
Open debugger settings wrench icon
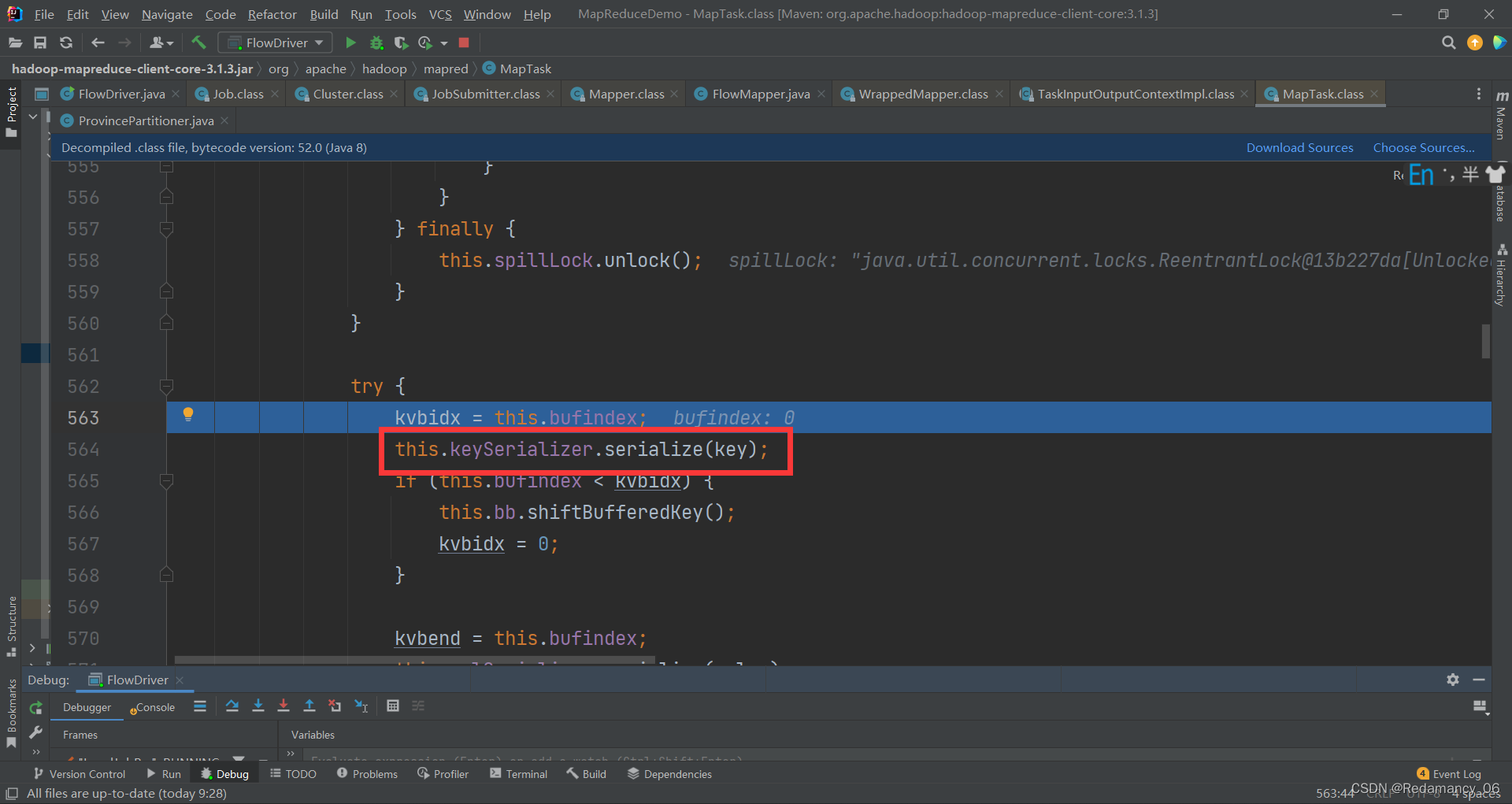tap(35, 733)
